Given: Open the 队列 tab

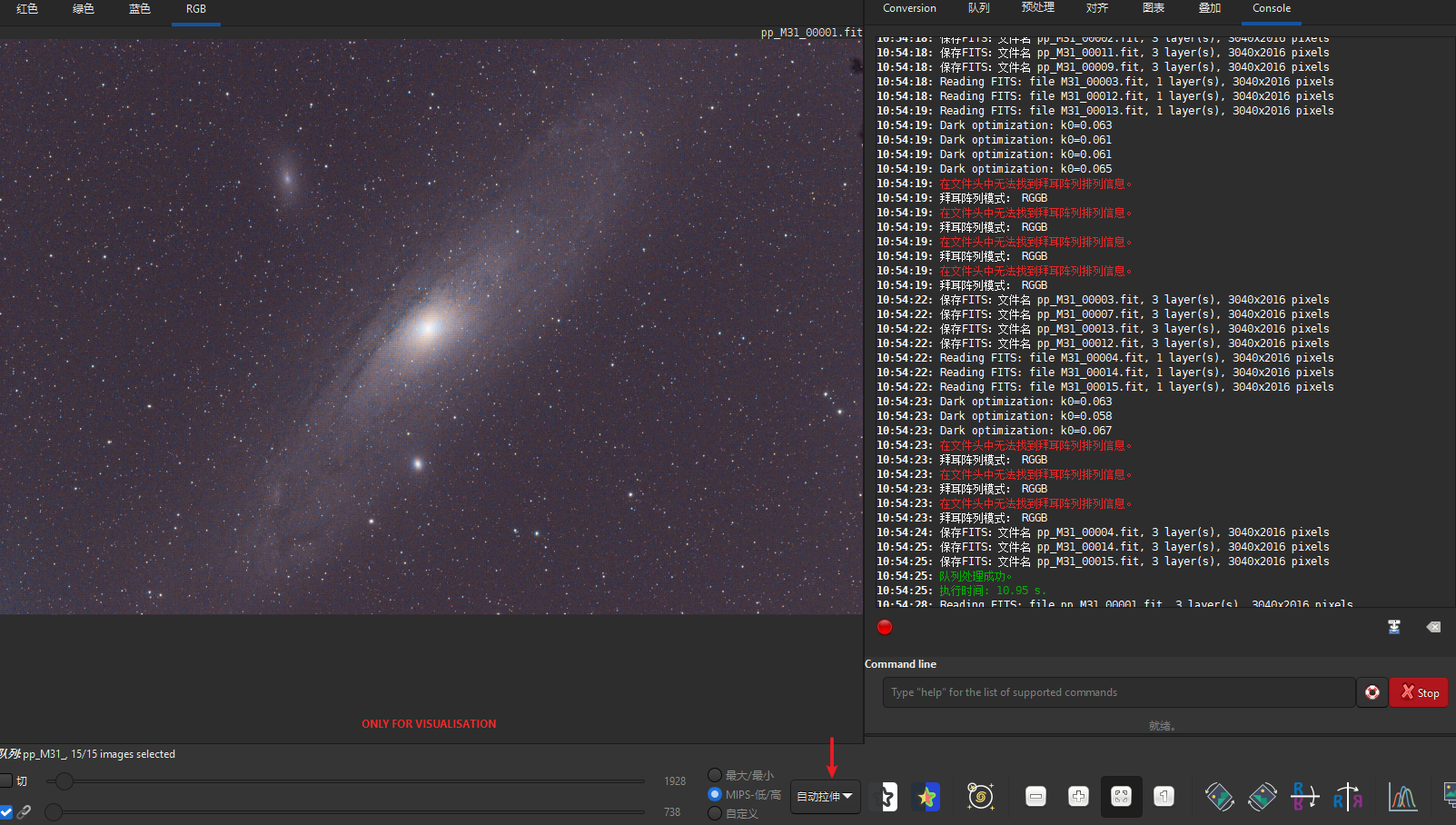Looking at the screenshot, I should point(979,8).
